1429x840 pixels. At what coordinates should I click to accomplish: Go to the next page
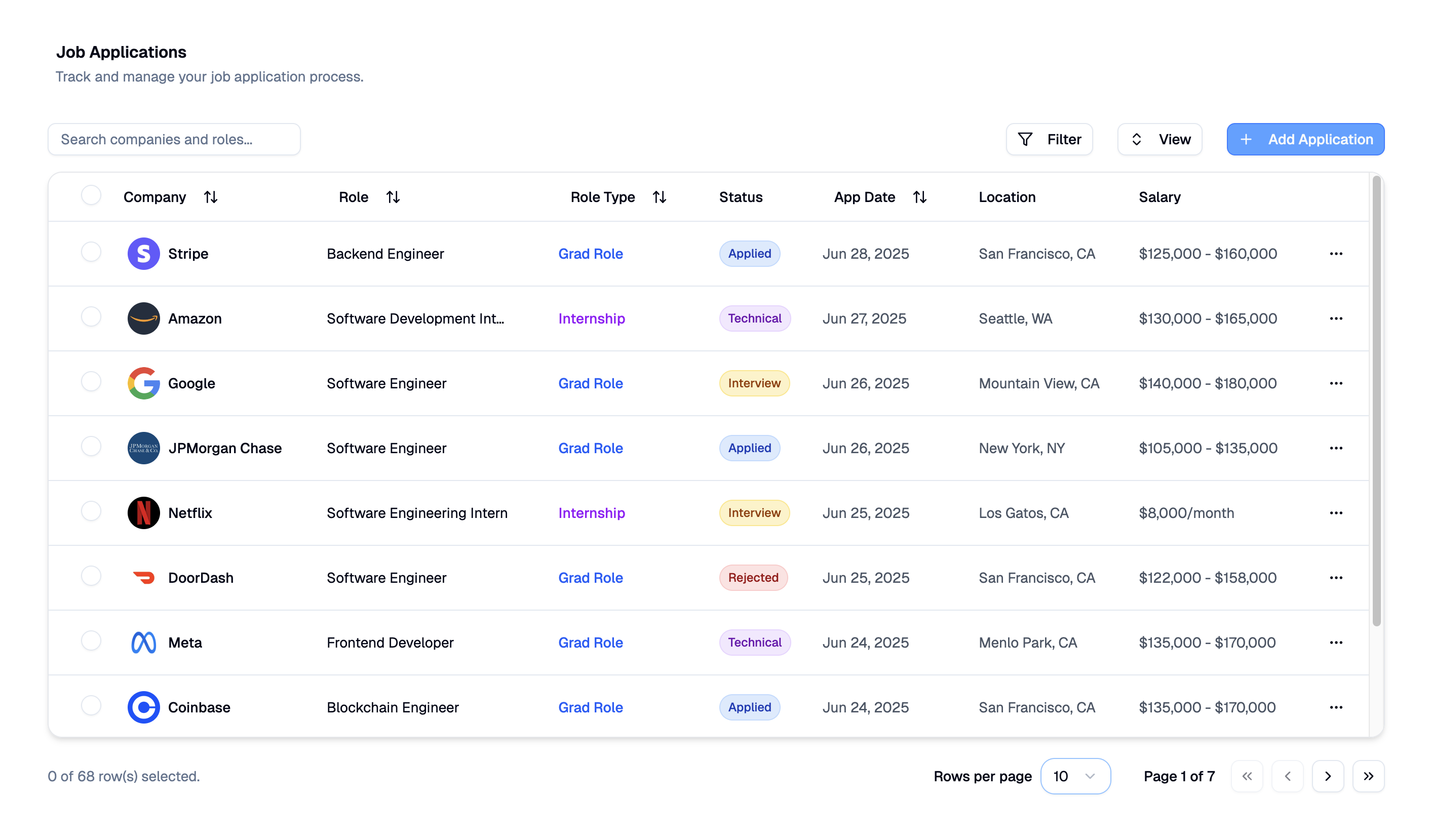1328,776
